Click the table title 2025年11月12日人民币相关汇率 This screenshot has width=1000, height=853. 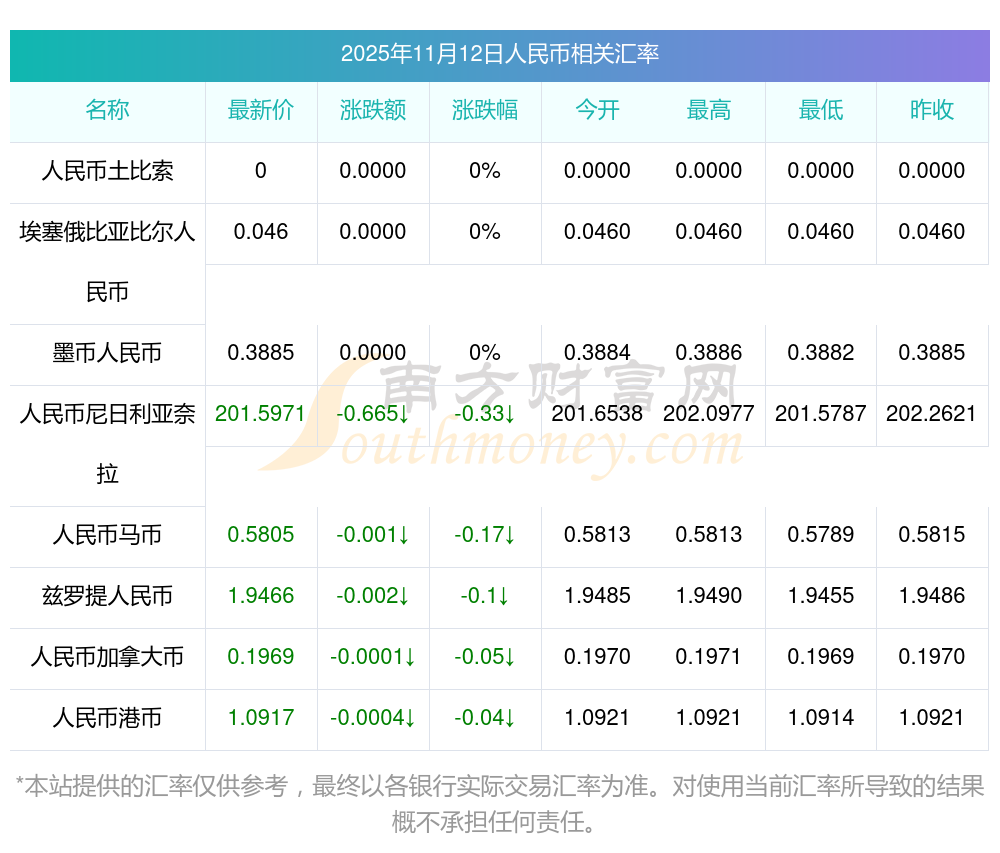499,54
